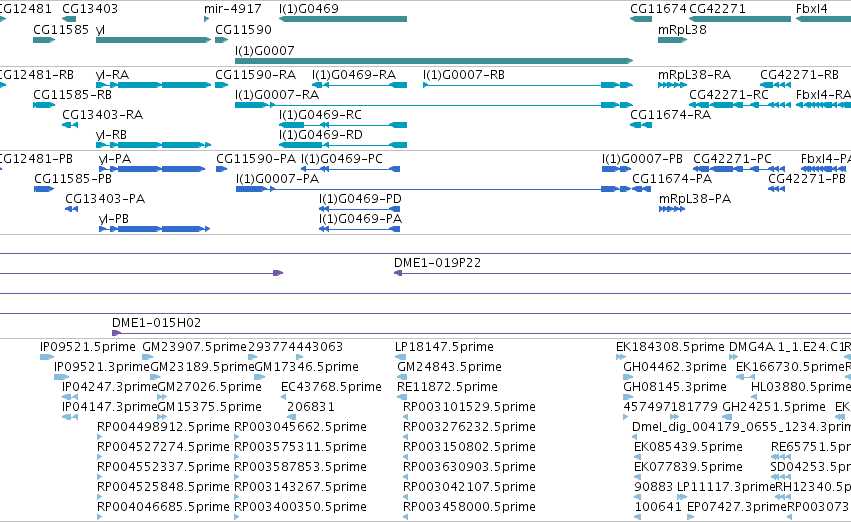This screenshot has width=851, height=522.
Task: Click transcript CG13403-RA label
Action: [x=103, y=115]
